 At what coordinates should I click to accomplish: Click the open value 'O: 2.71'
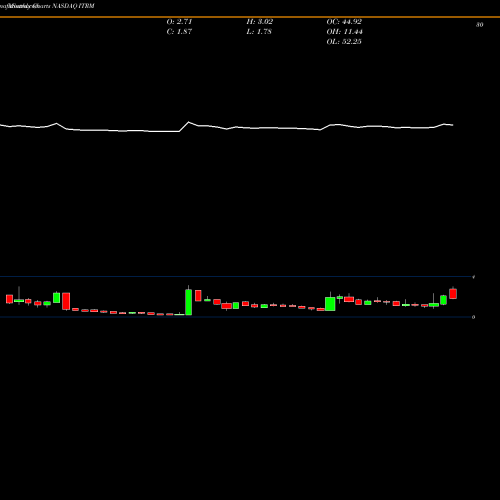click(x=179, y=22)
